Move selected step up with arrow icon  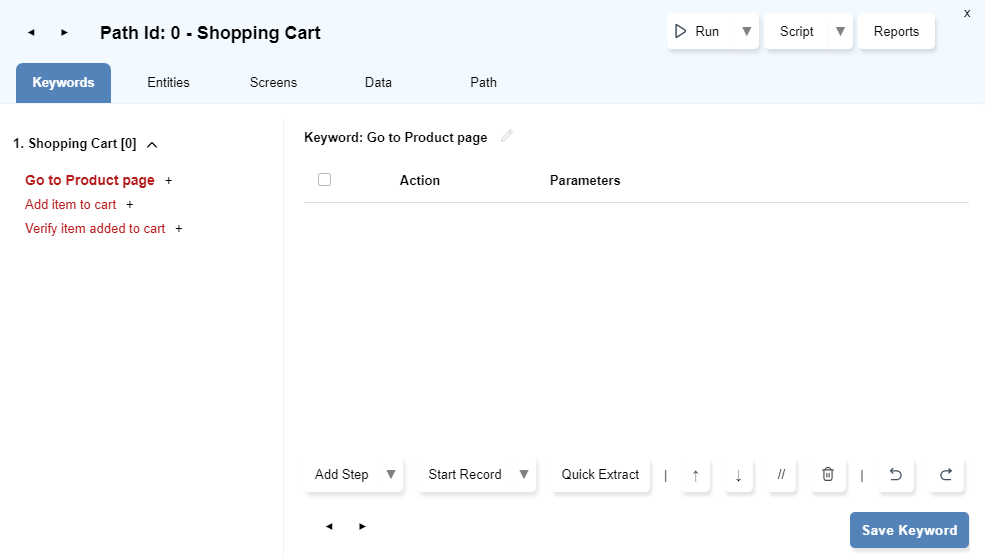[x=696, y=475]
